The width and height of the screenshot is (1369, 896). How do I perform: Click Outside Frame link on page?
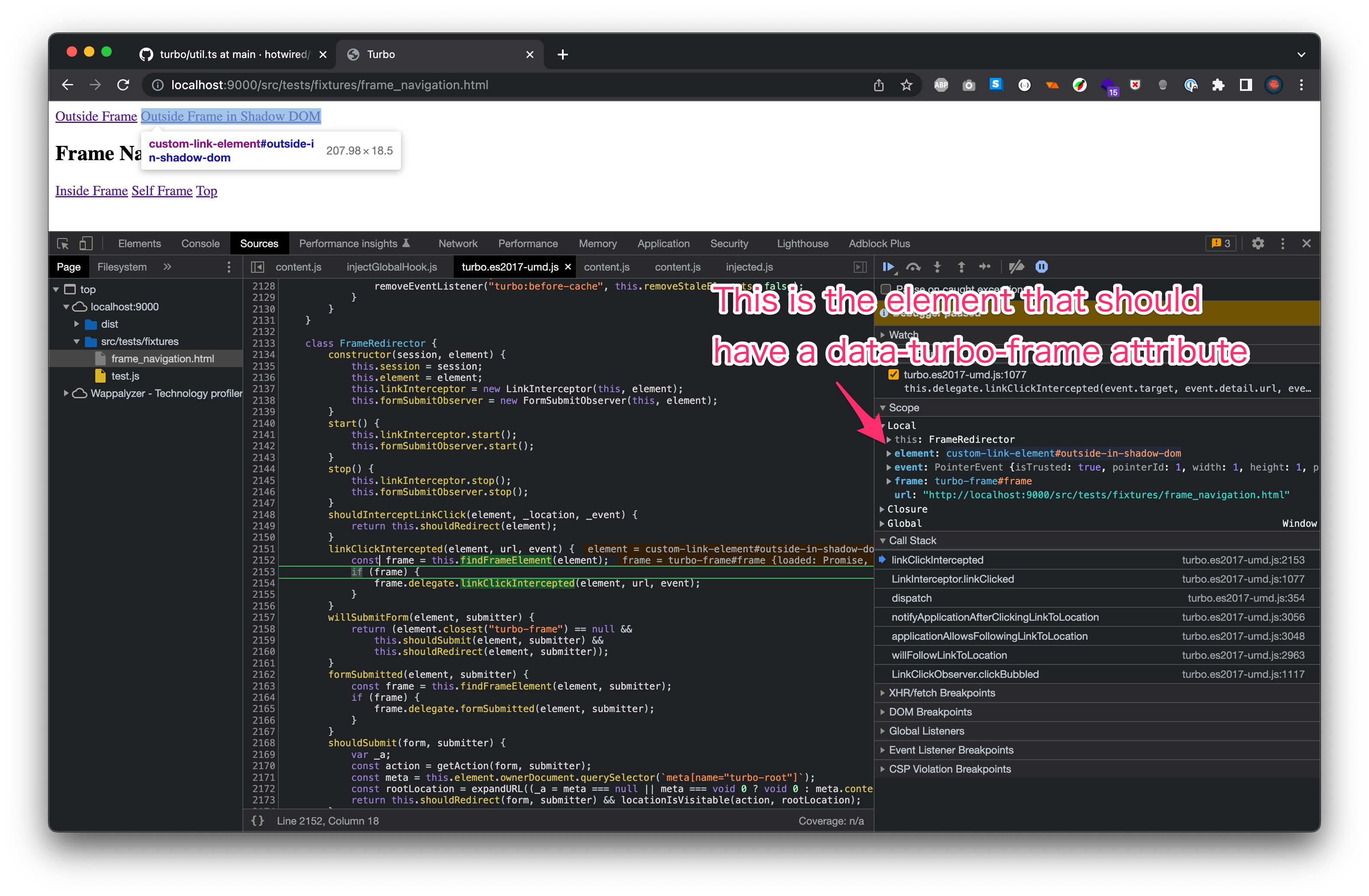click(96, 116)
